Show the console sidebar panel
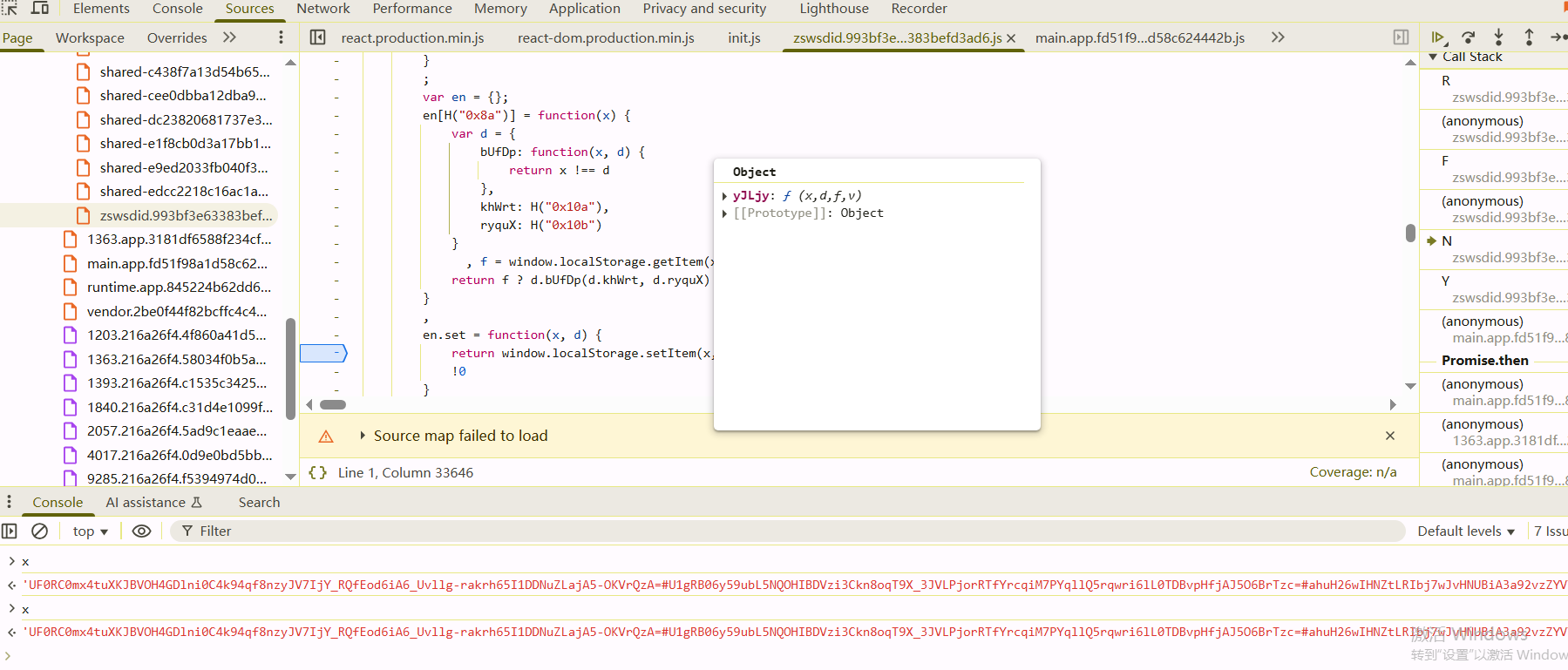Image resolution: width=1568 pixels, height=670 pixels. [x=10, y=531]
